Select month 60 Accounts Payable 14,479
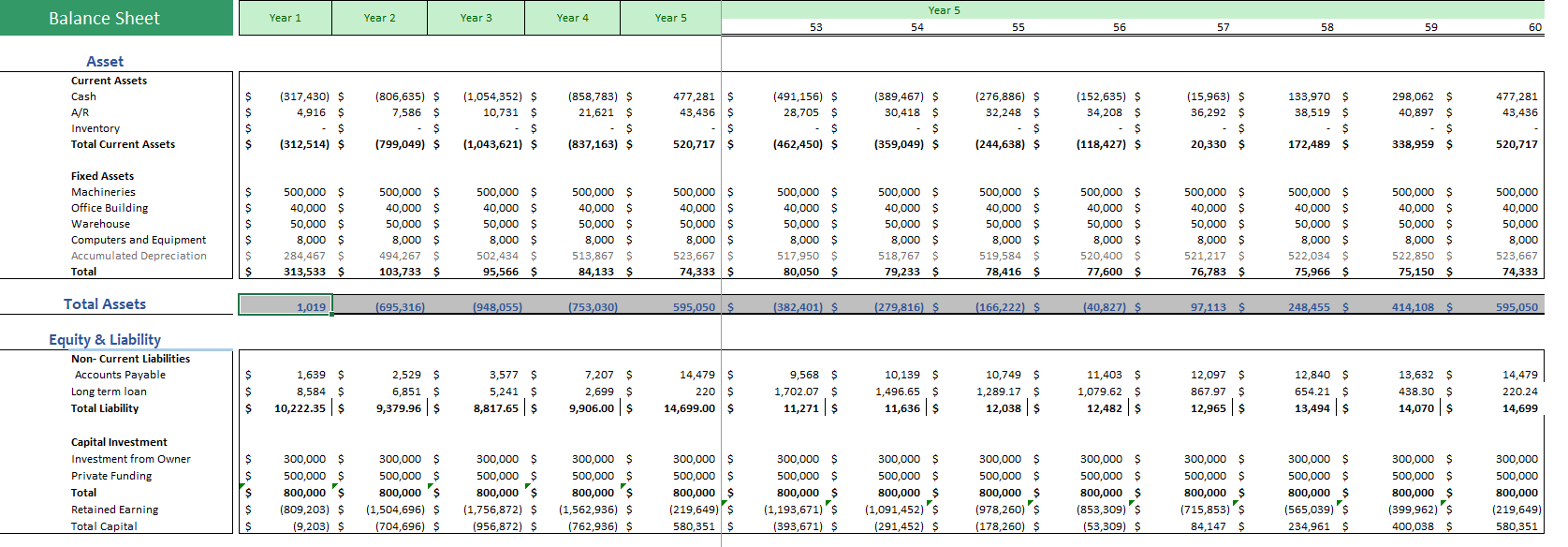Image resolution: width=1568 pixels, height=547 pixels. [1520, 375]
